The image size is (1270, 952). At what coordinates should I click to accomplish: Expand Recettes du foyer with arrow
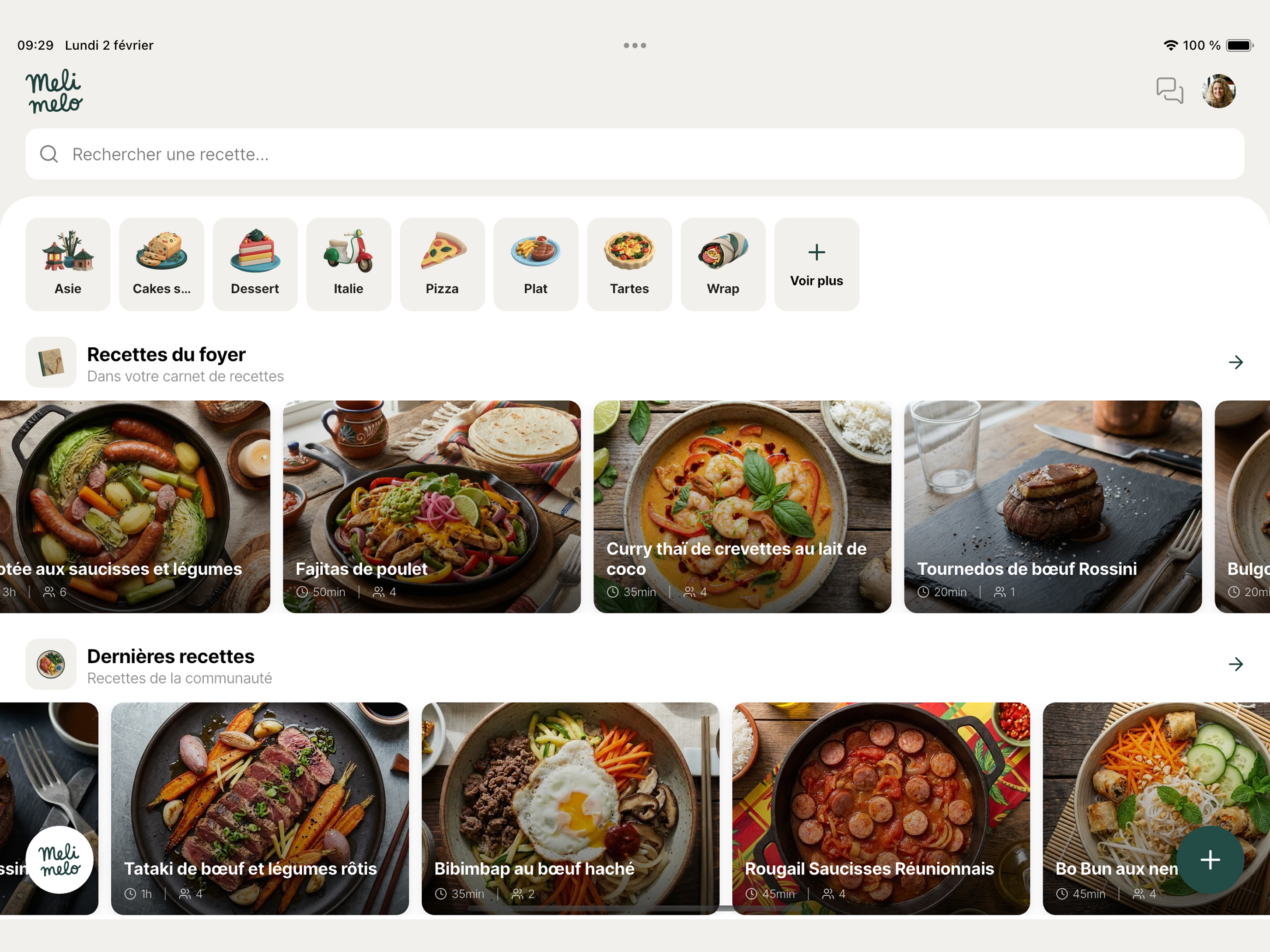(1235, 362)
